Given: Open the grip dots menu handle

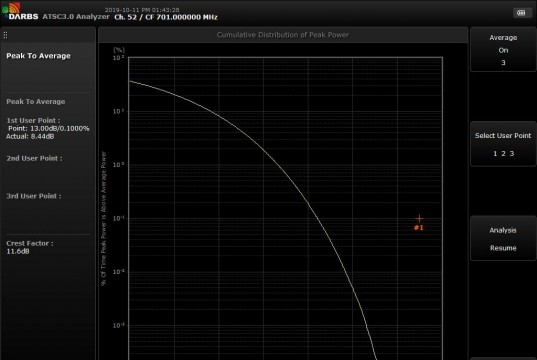Looking at the screenshot, I should (5, 35).
